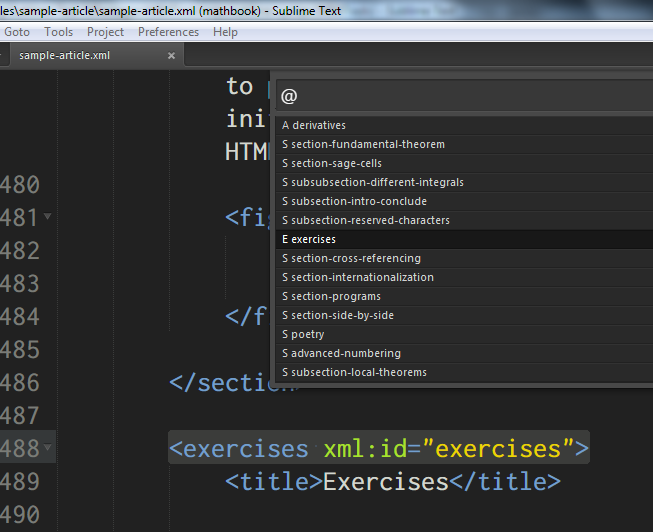Click the Exercises title text on line 489

pos(386,482)
